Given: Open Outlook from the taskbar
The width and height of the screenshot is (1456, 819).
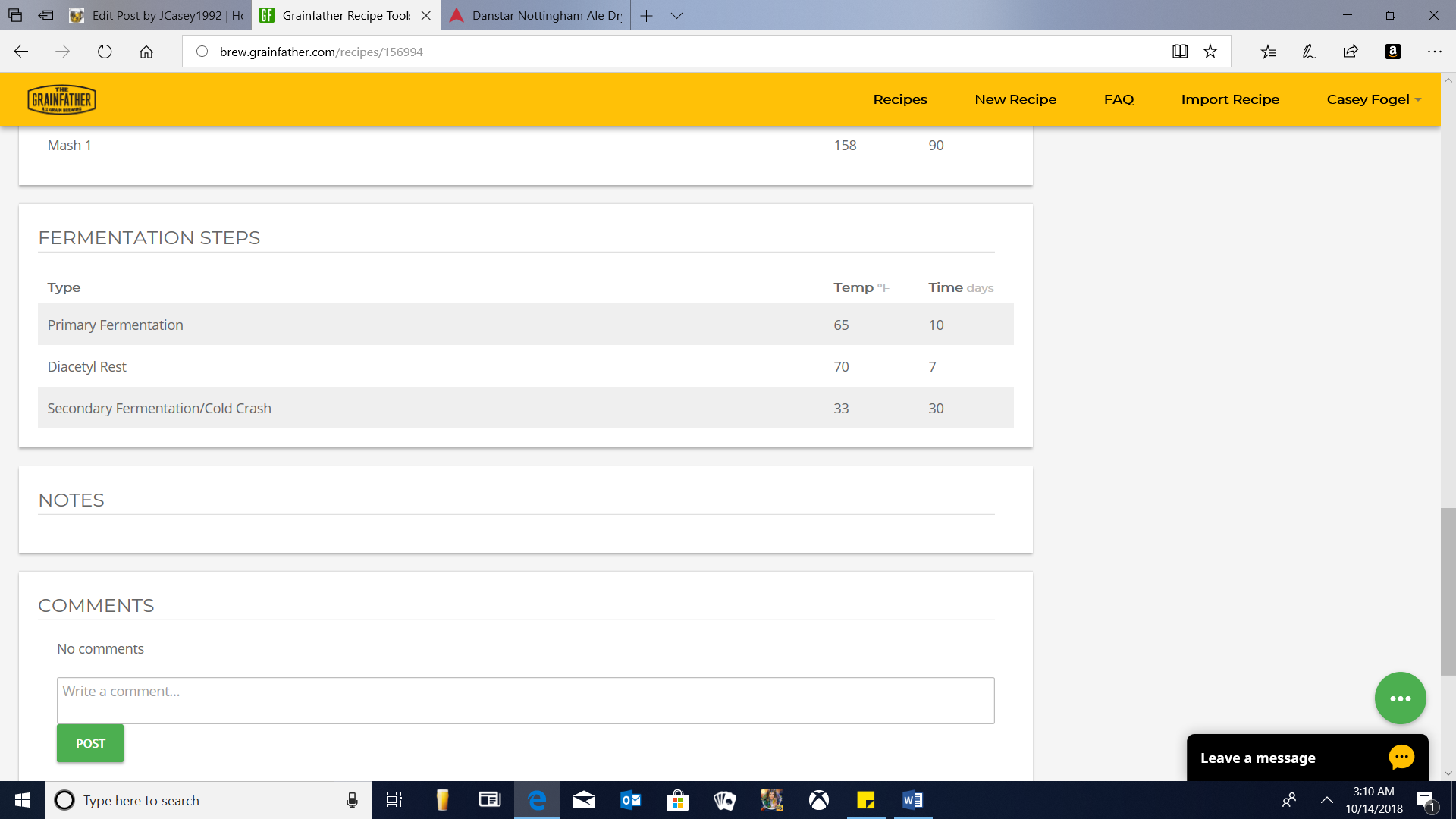Looking at the screenshot, I should coord(631,800).
